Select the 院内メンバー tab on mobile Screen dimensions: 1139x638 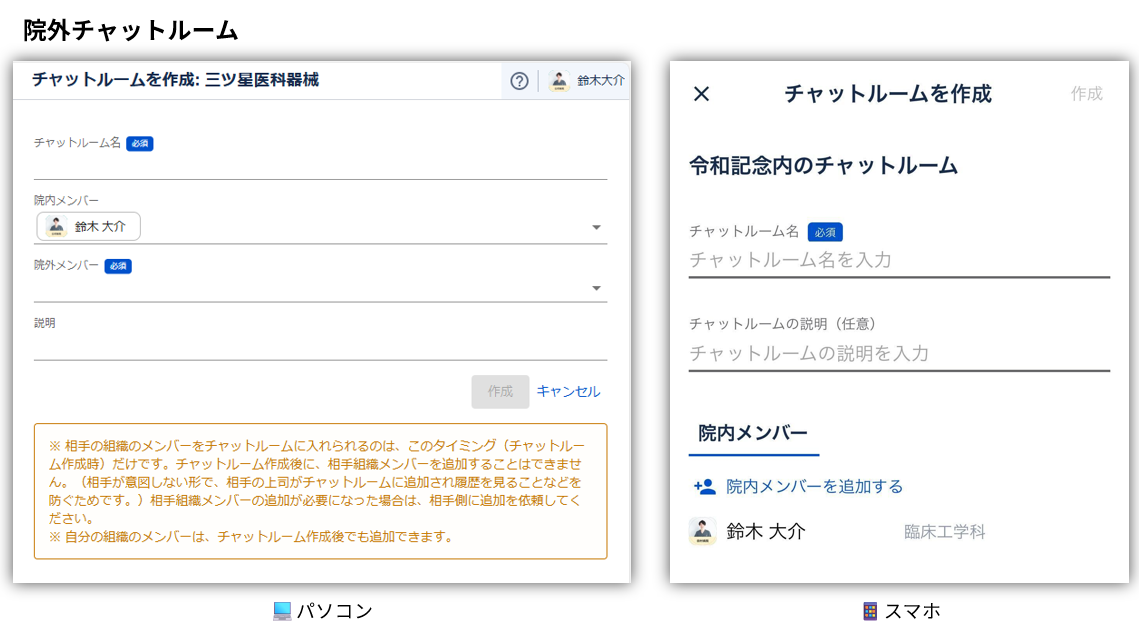click(753, 434)
